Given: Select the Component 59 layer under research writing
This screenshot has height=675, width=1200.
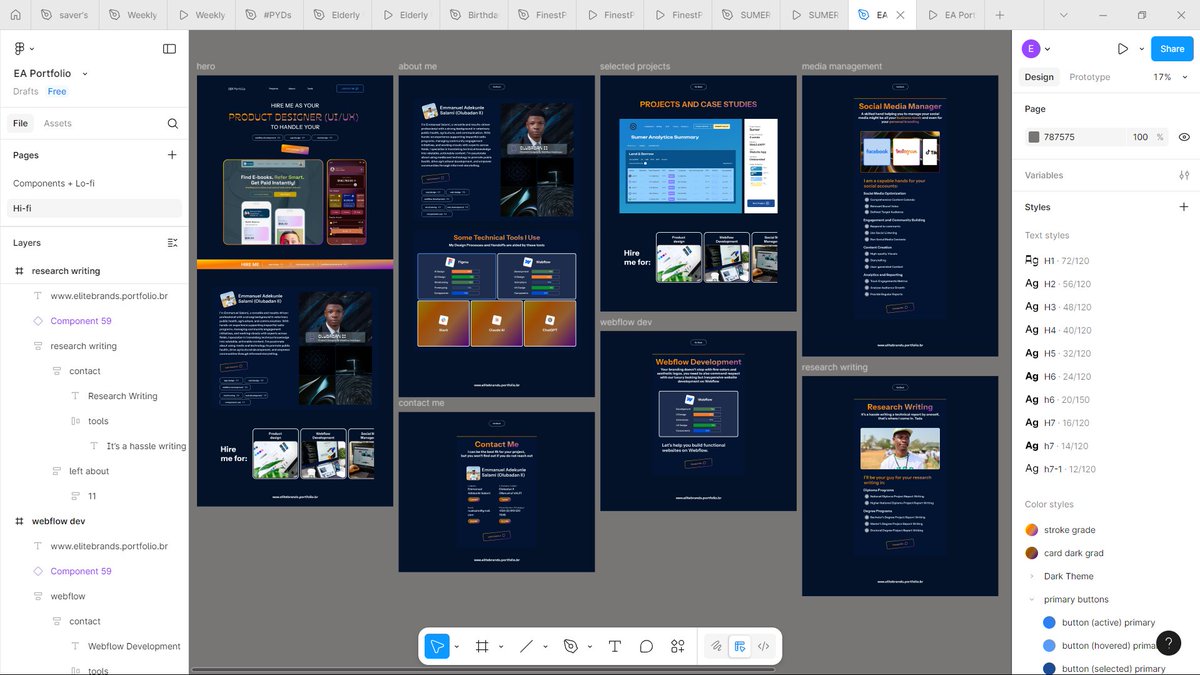Looking at the screenshot, I should 81,321.
